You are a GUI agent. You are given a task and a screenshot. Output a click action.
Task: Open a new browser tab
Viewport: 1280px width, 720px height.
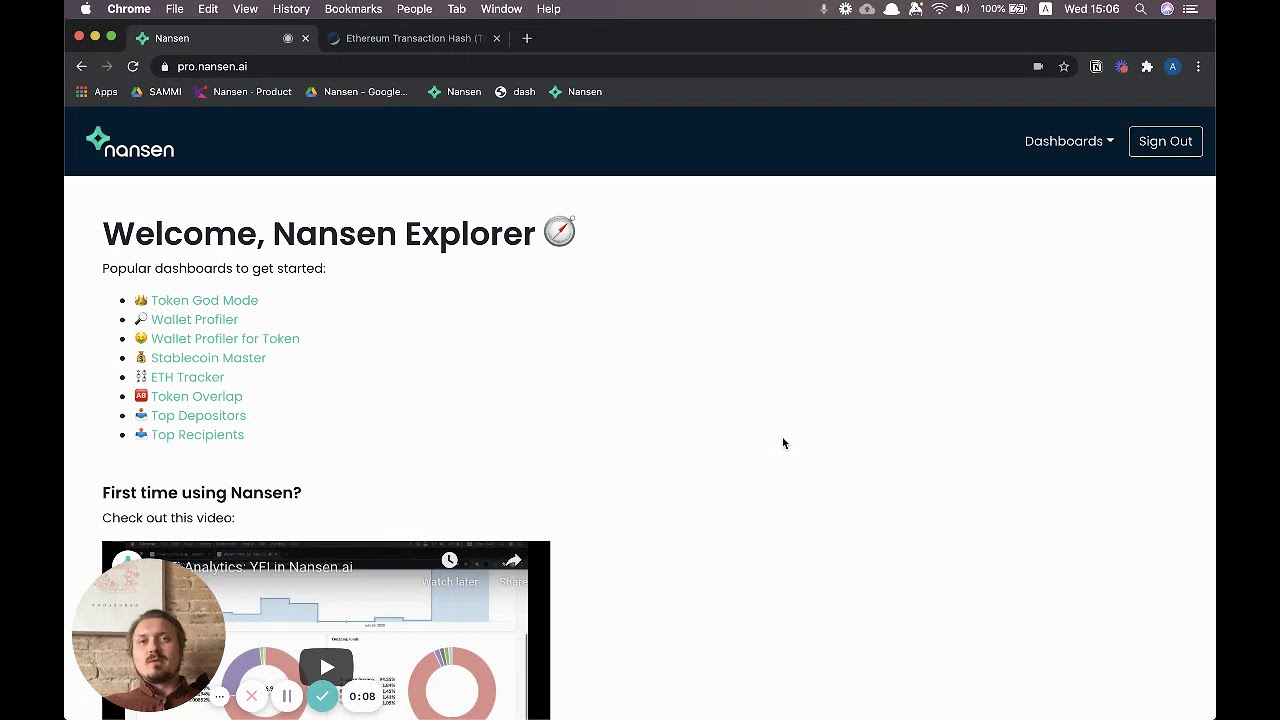tap(527, 38)
